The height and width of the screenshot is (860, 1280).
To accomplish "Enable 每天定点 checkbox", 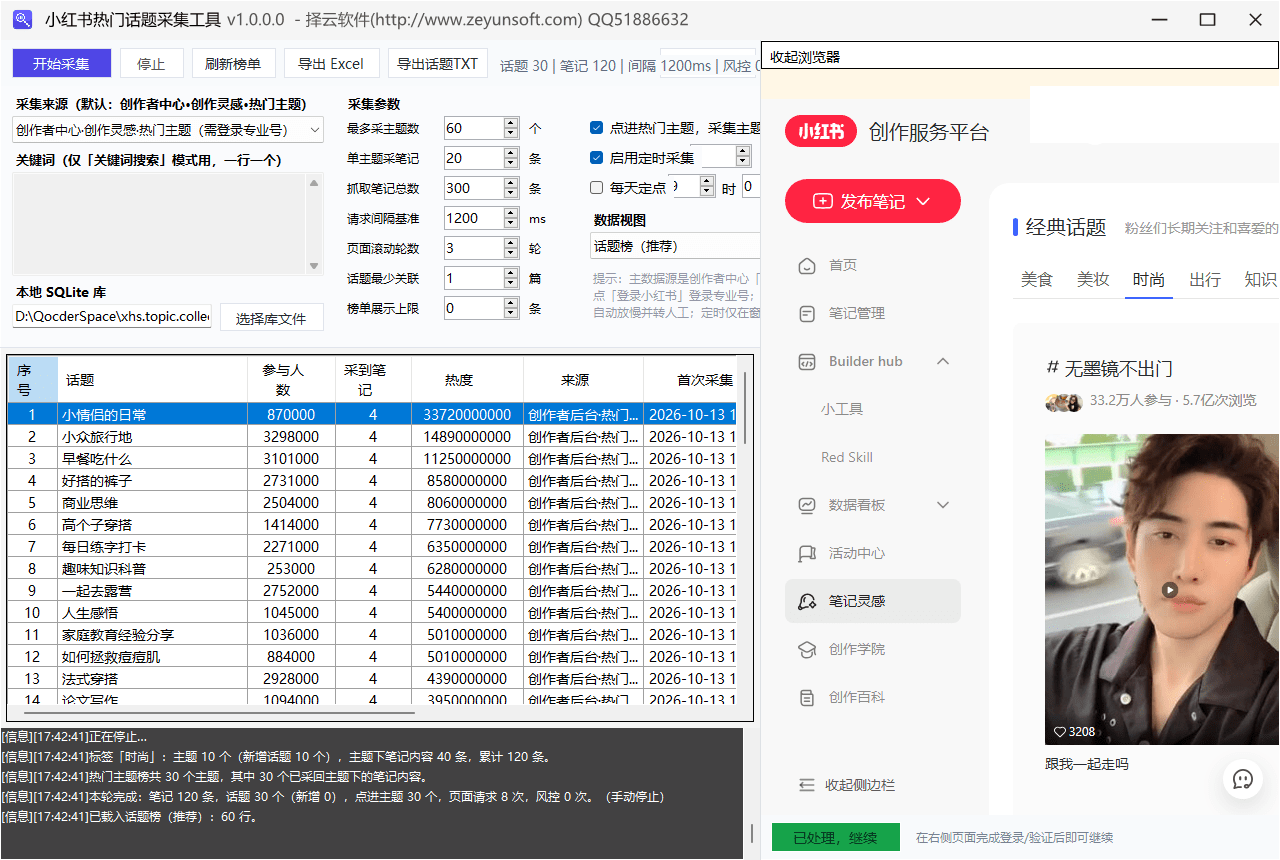I will [x=597, y=188].
